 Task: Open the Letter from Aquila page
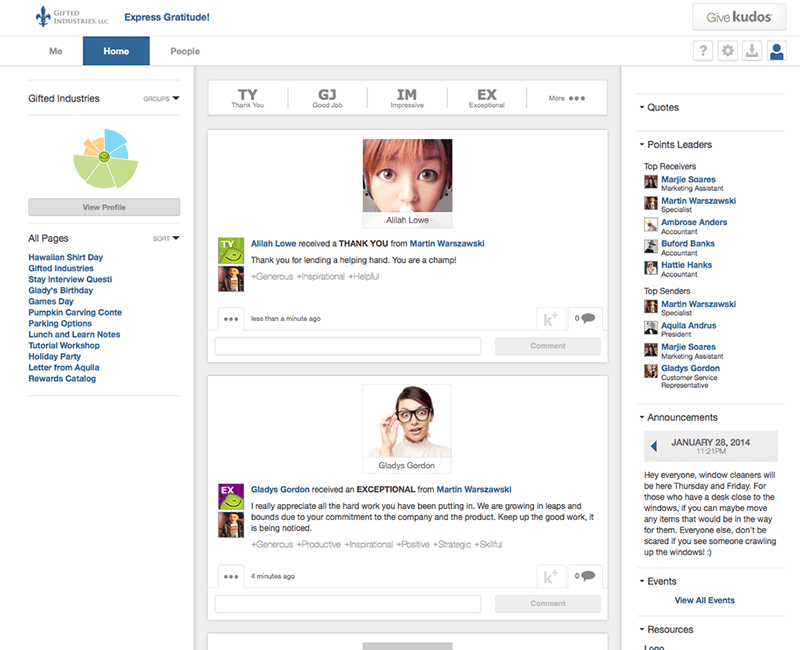click(64, 367)
